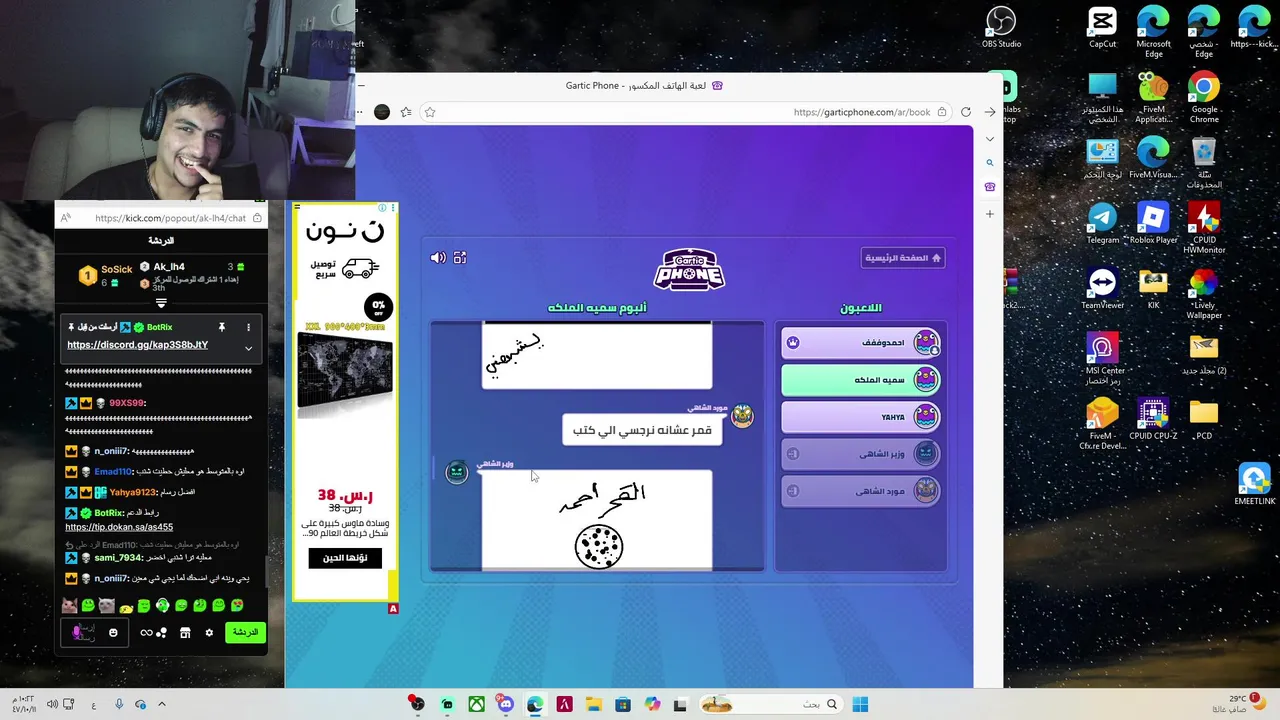Open Roblox Player desktop shortcut
This screenshot has width=1280, height=720.
point(1153,223)
